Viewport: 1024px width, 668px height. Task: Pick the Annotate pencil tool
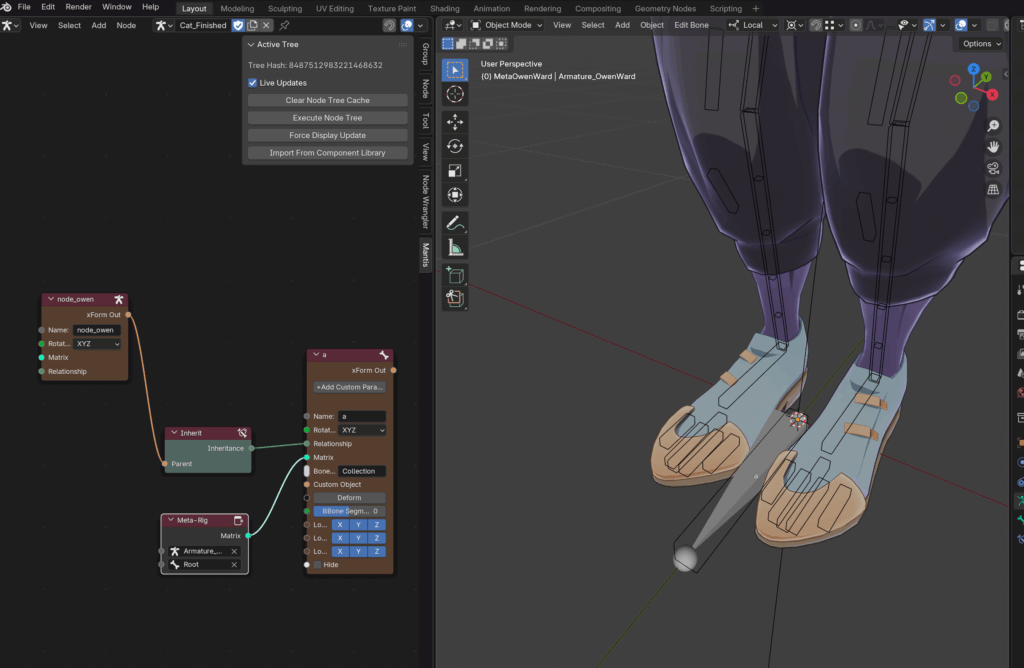tap(455, 222)
